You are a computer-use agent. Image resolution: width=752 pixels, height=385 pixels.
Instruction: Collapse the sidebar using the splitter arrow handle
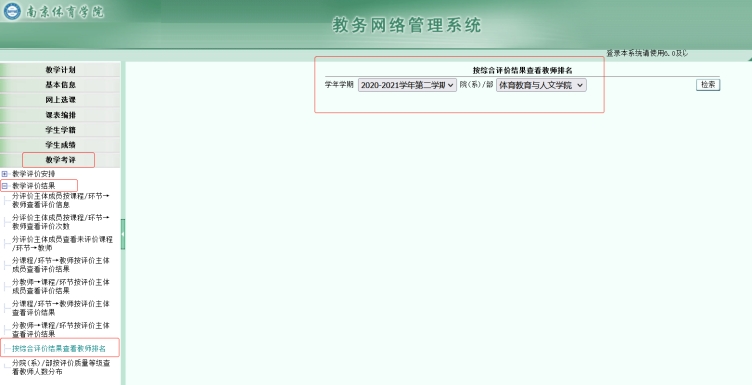click(123, 234)
